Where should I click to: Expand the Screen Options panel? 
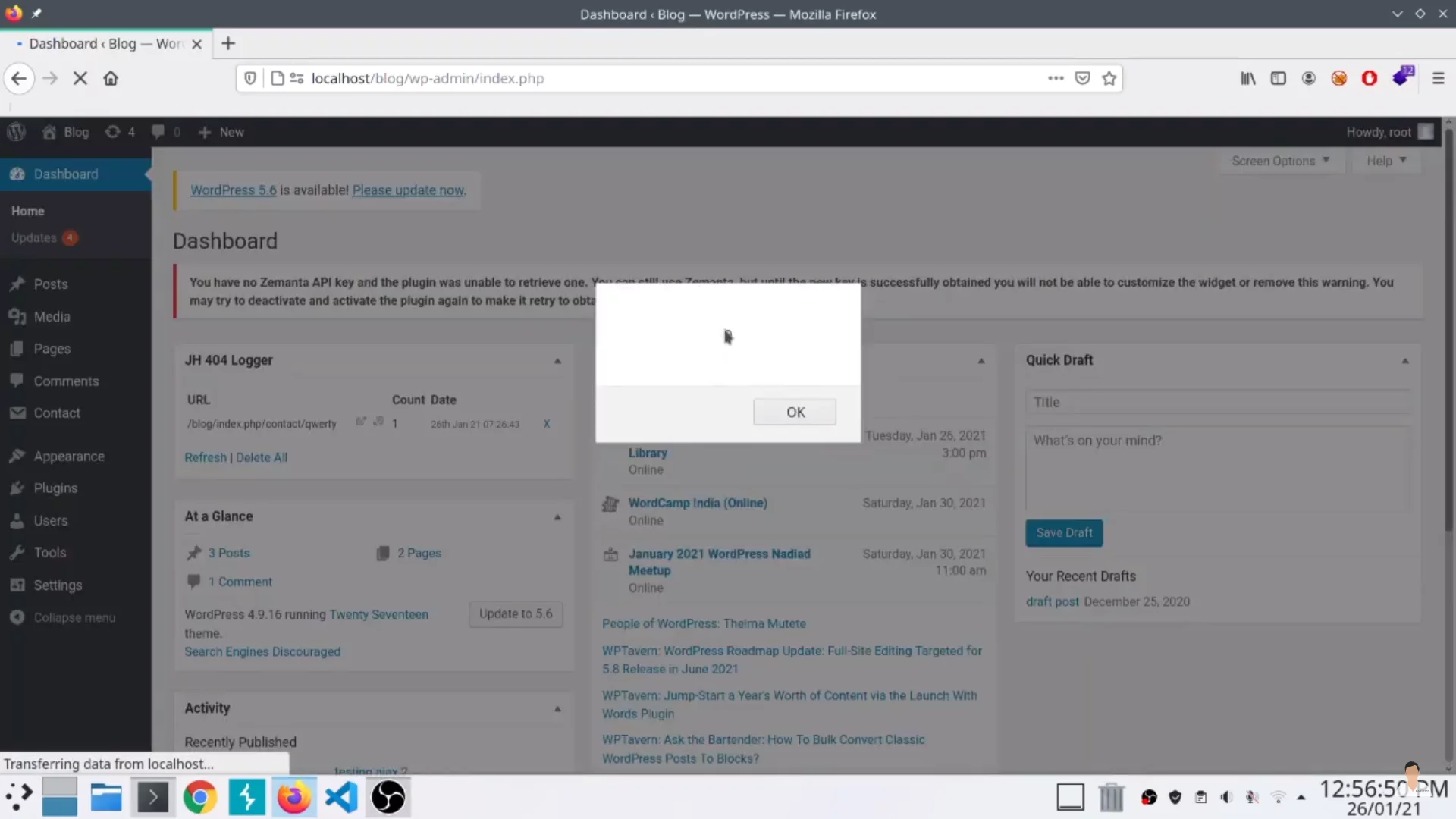(x=1280, y=161)
